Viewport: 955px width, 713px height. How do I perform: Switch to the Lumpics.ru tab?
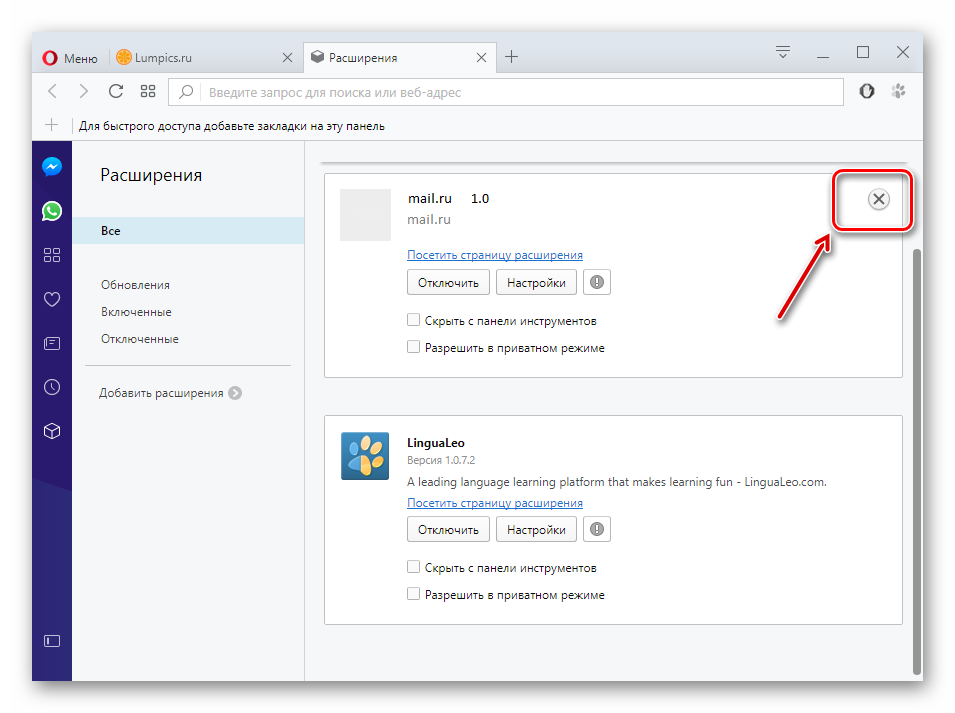(200, 58)
